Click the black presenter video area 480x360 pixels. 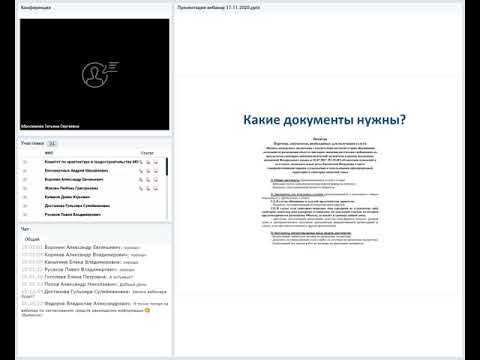pos(95,74)
